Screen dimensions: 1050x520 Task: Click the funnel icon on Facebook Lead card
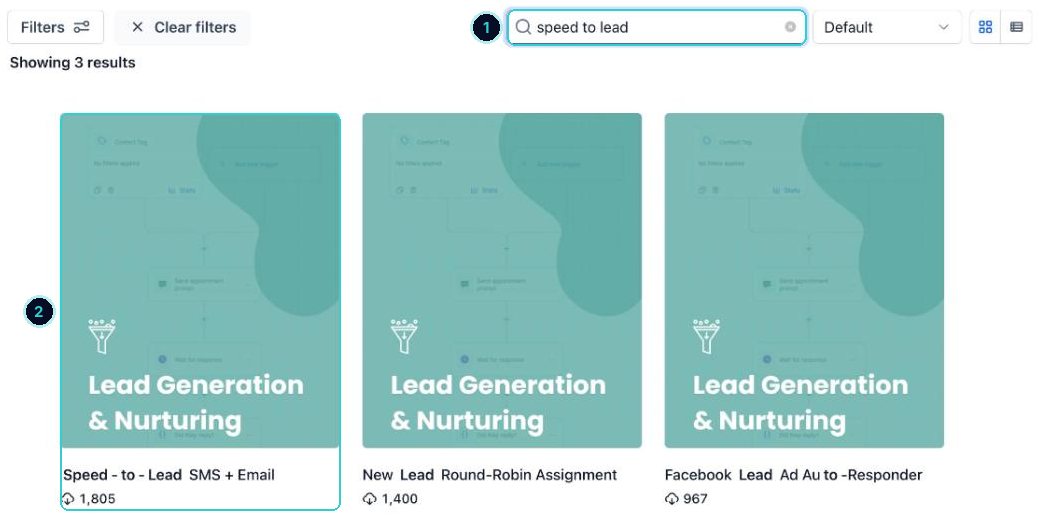pos(706,336)
